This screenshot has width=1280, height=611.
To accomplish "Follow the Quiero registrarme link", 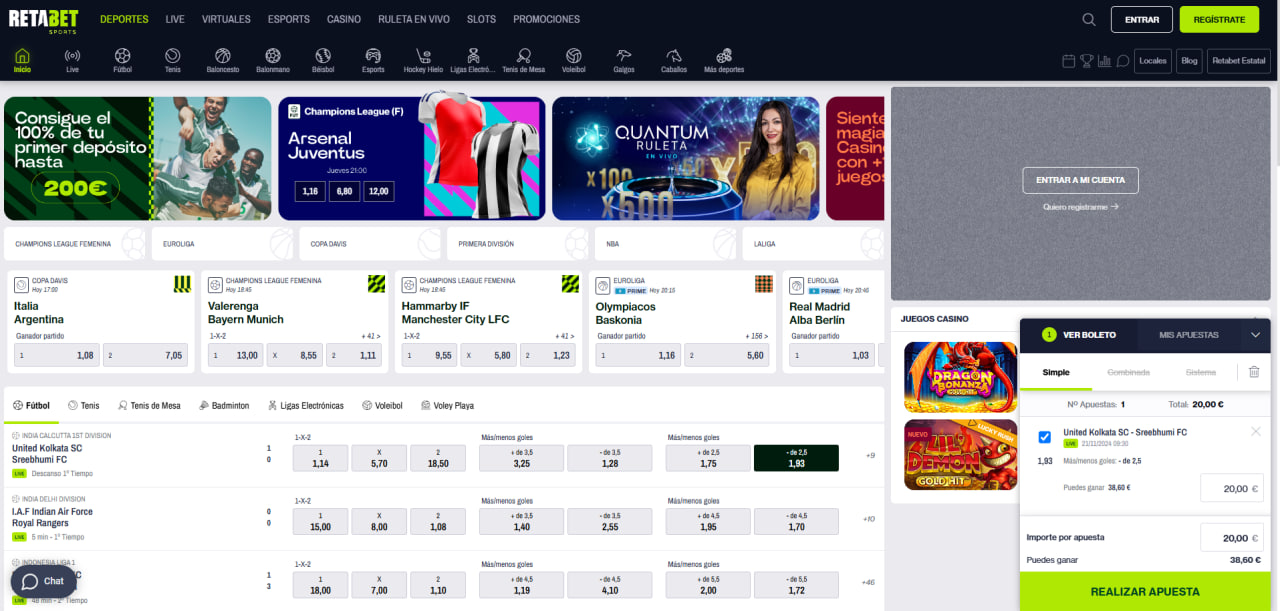I will [x=1080, y=207].
